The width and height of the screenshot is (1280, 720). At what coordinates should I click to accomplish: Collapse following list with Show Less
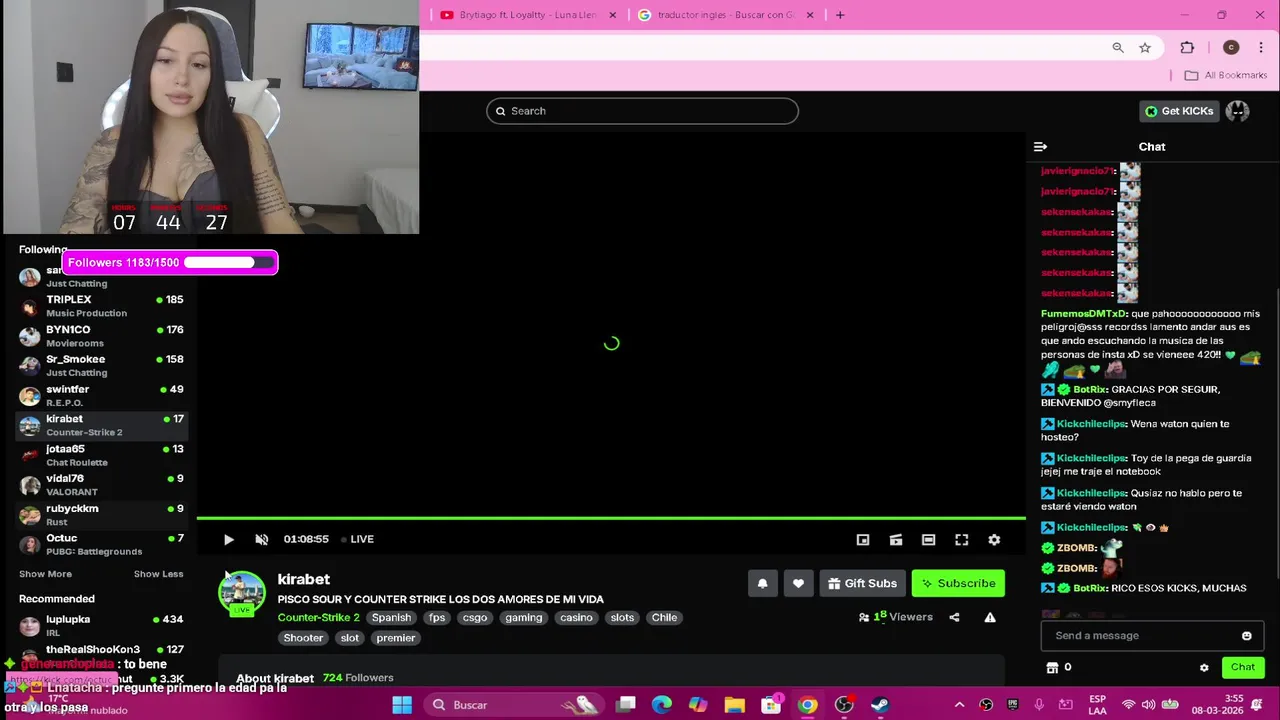(x=158, y=574)
